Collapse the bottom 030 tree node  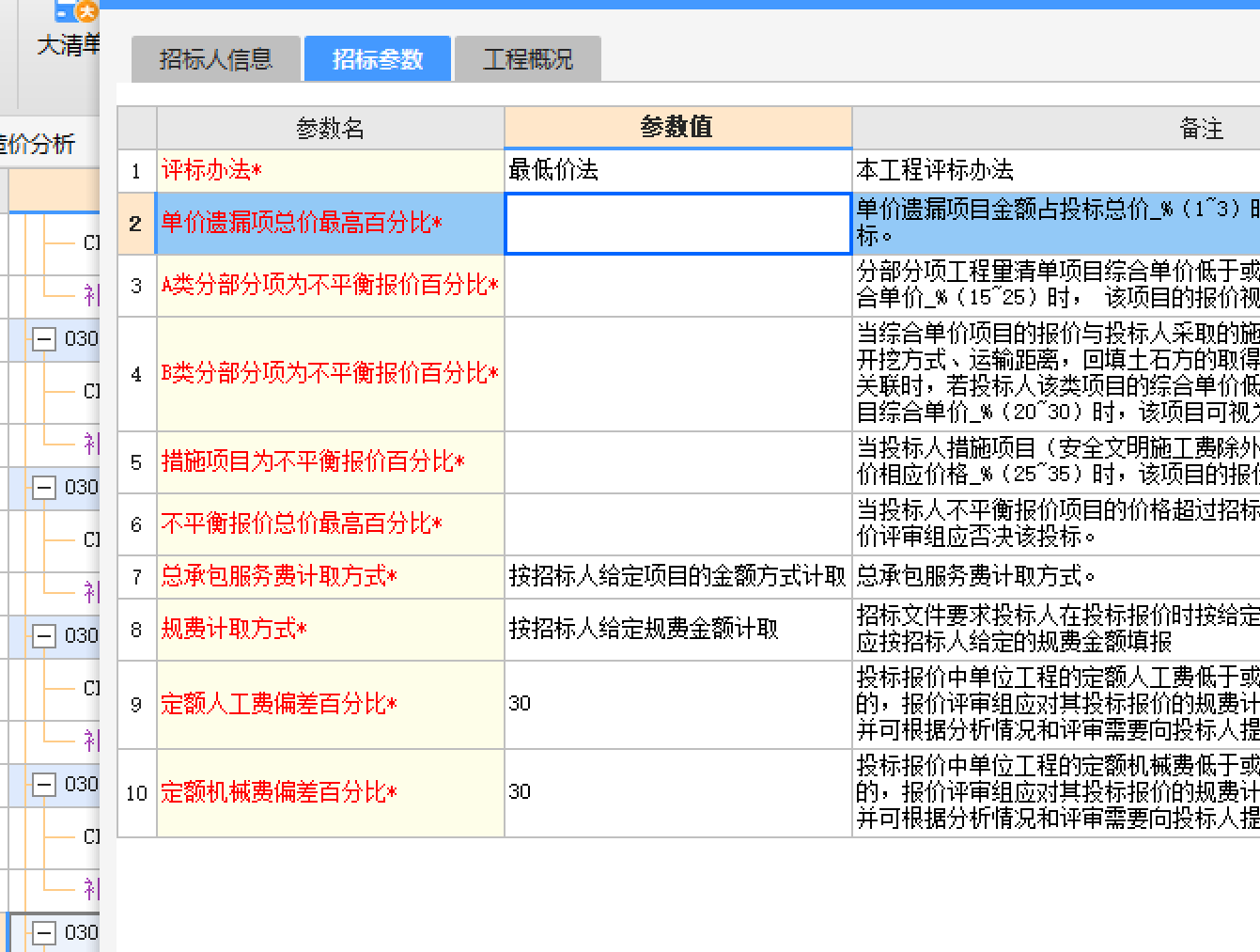pos(44,932)
